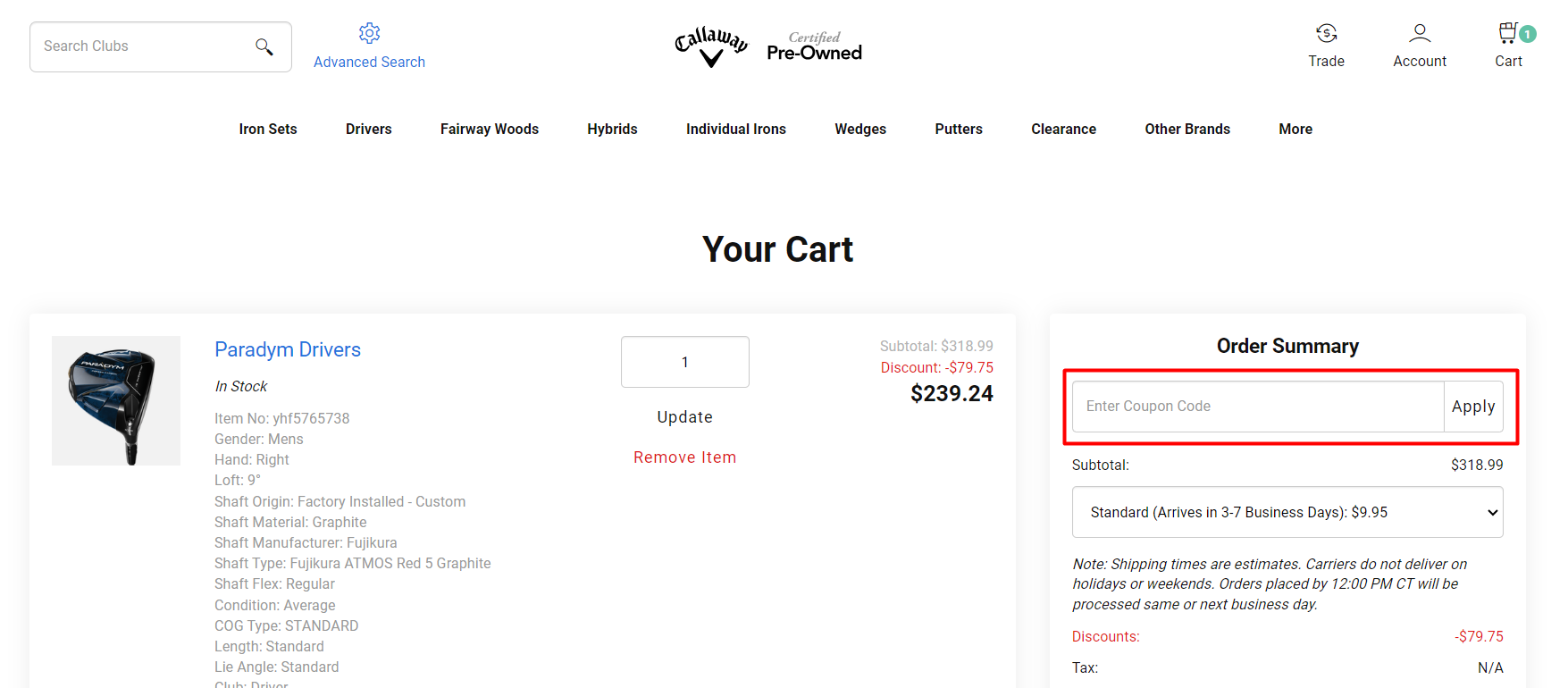Open the shipping method dropdown
The image size is (1568, 688).
coord(1287,512)
